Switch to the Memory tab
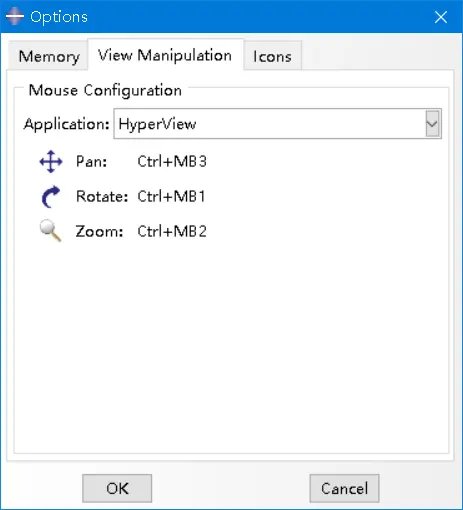The height and width of the screenshot is (510, 463). [x=49, y=56]
